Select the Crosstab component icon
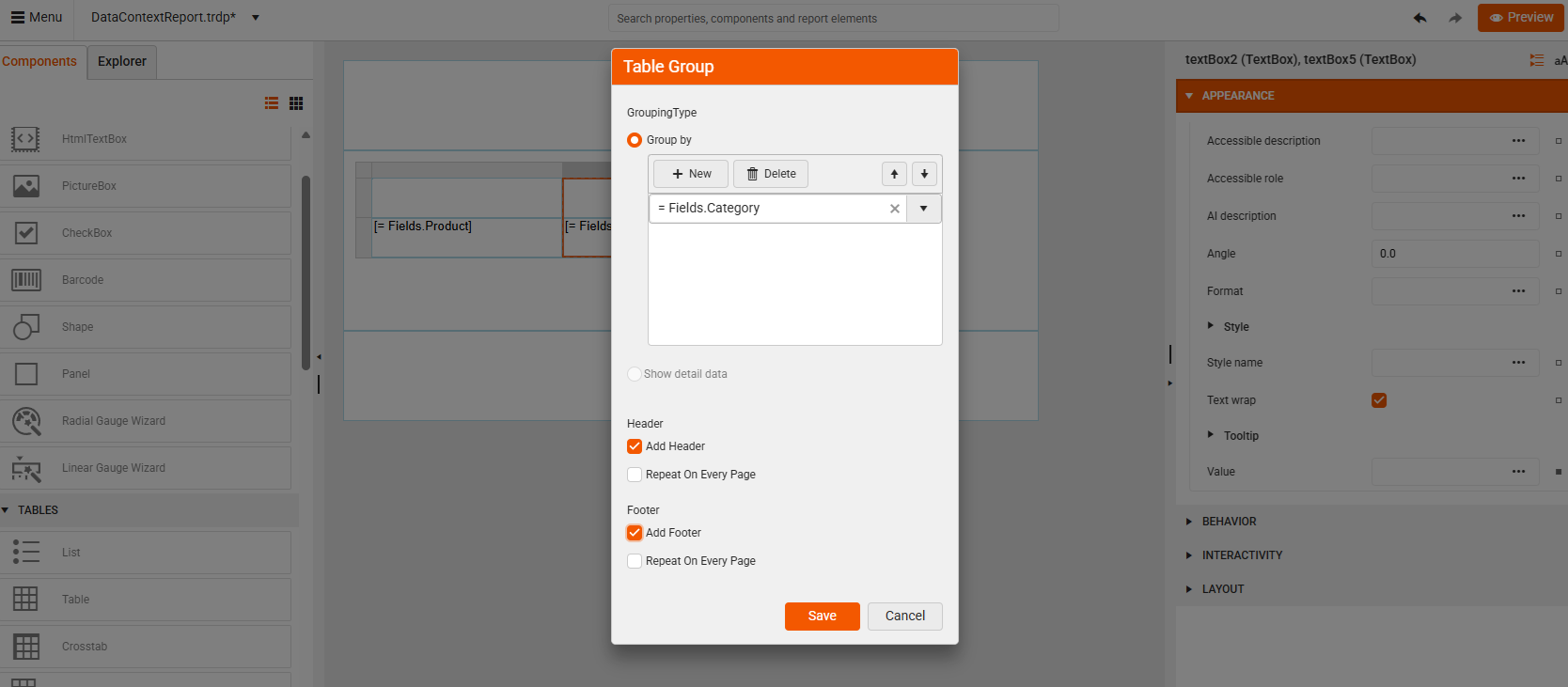Viewport: 1568px width, 687px height. click(x=26, y=647)
